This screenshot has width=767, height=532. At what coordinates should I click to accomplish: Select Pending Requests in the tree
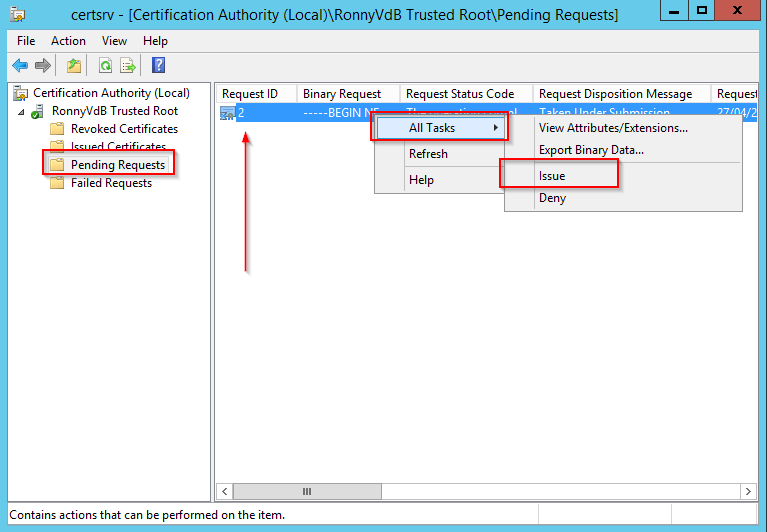point(117,165)
